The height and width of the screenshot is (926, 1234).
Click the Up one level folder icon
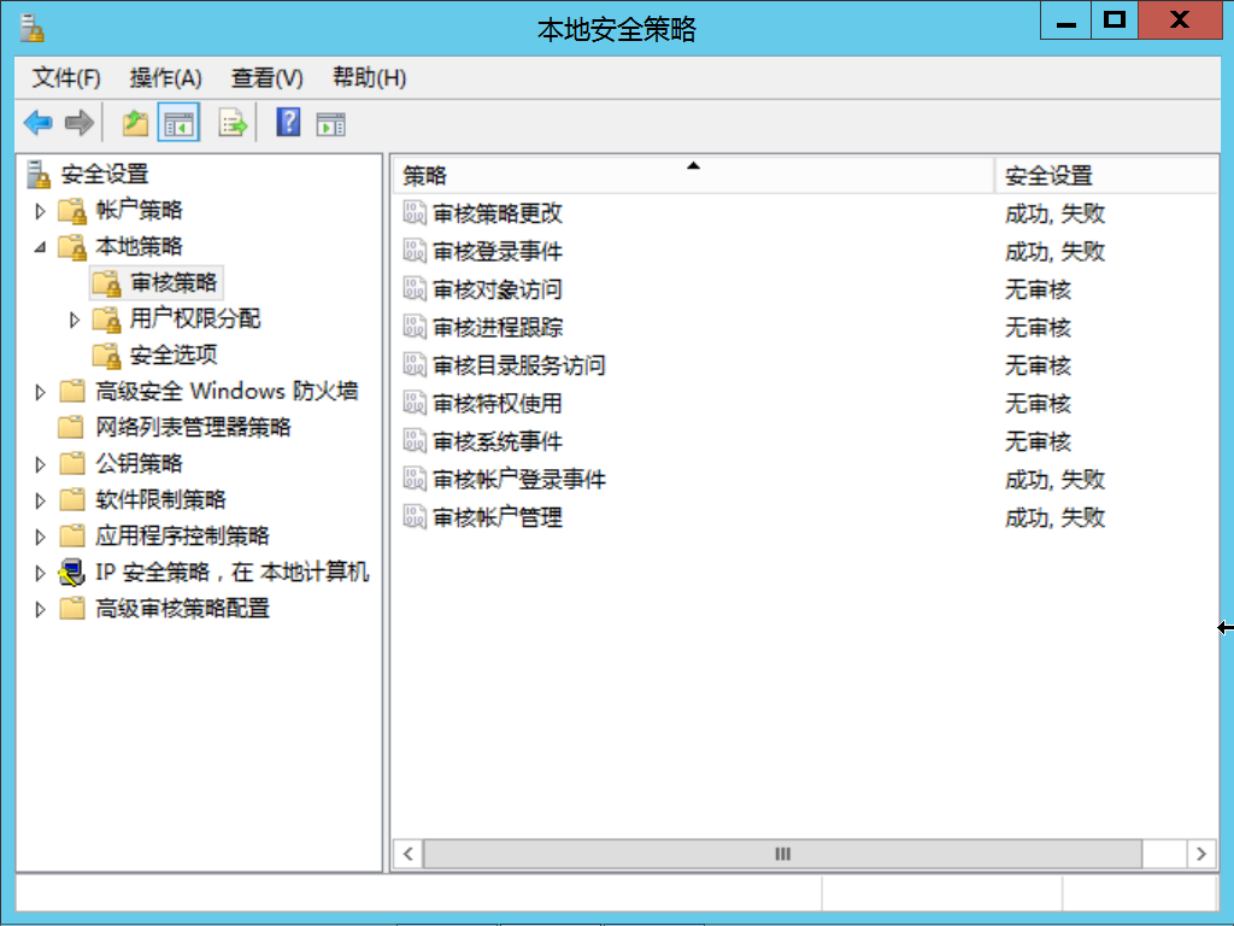click(x=135, y=124)
